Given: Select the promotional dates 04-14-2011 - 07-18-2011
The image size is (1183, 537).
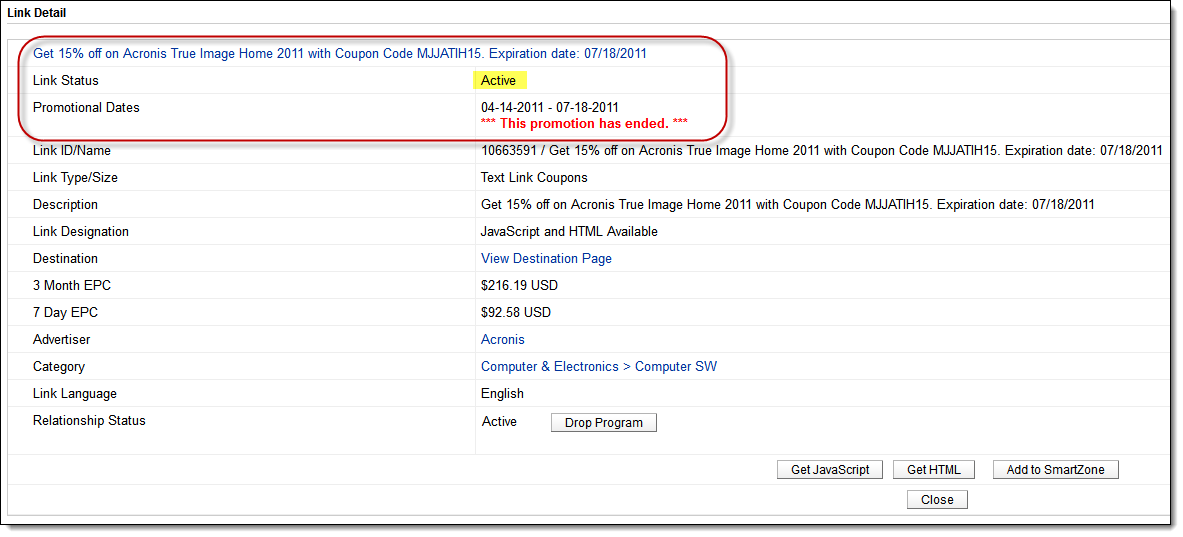Looking at the screenshot, I should point(549,107).
